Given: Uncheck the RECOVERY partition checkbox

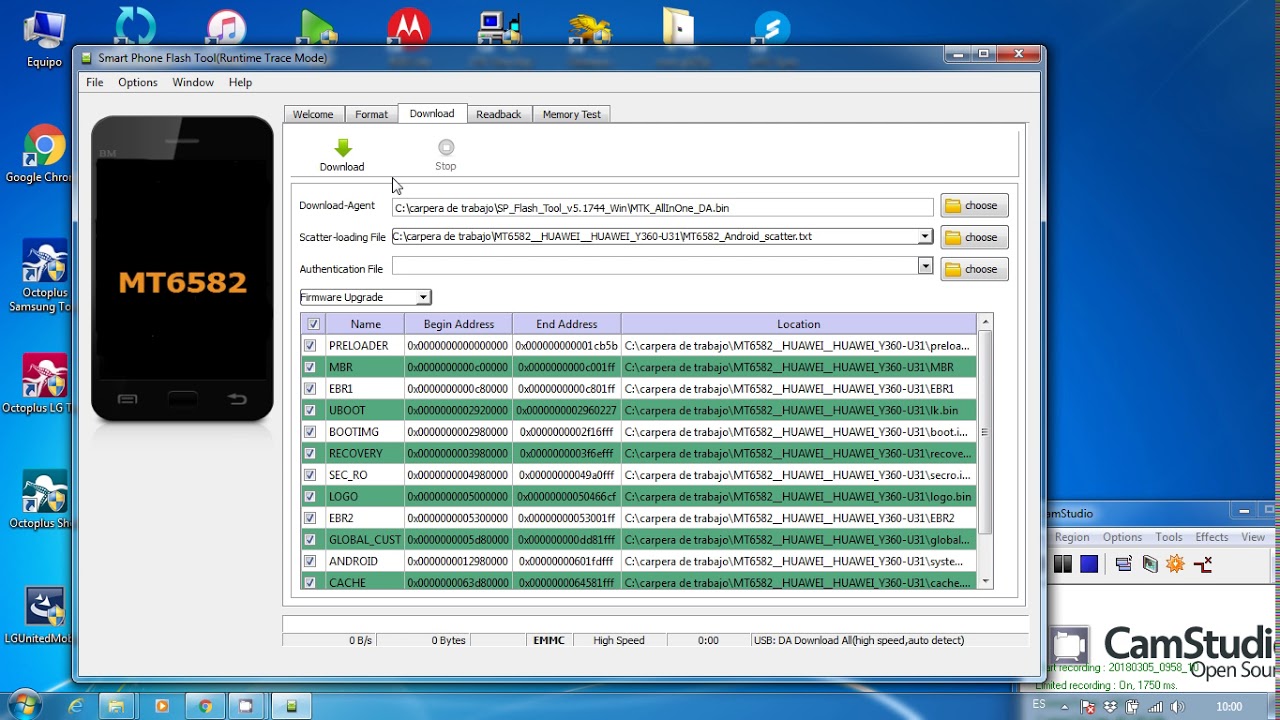Looking at the screenshot, I should [x=310, y=454].
